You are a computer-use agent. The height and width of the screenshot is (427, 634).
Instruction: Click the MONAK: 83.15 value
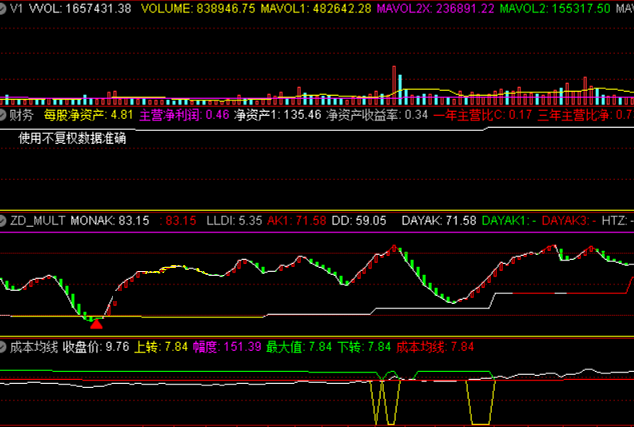[x=110, y=220]
